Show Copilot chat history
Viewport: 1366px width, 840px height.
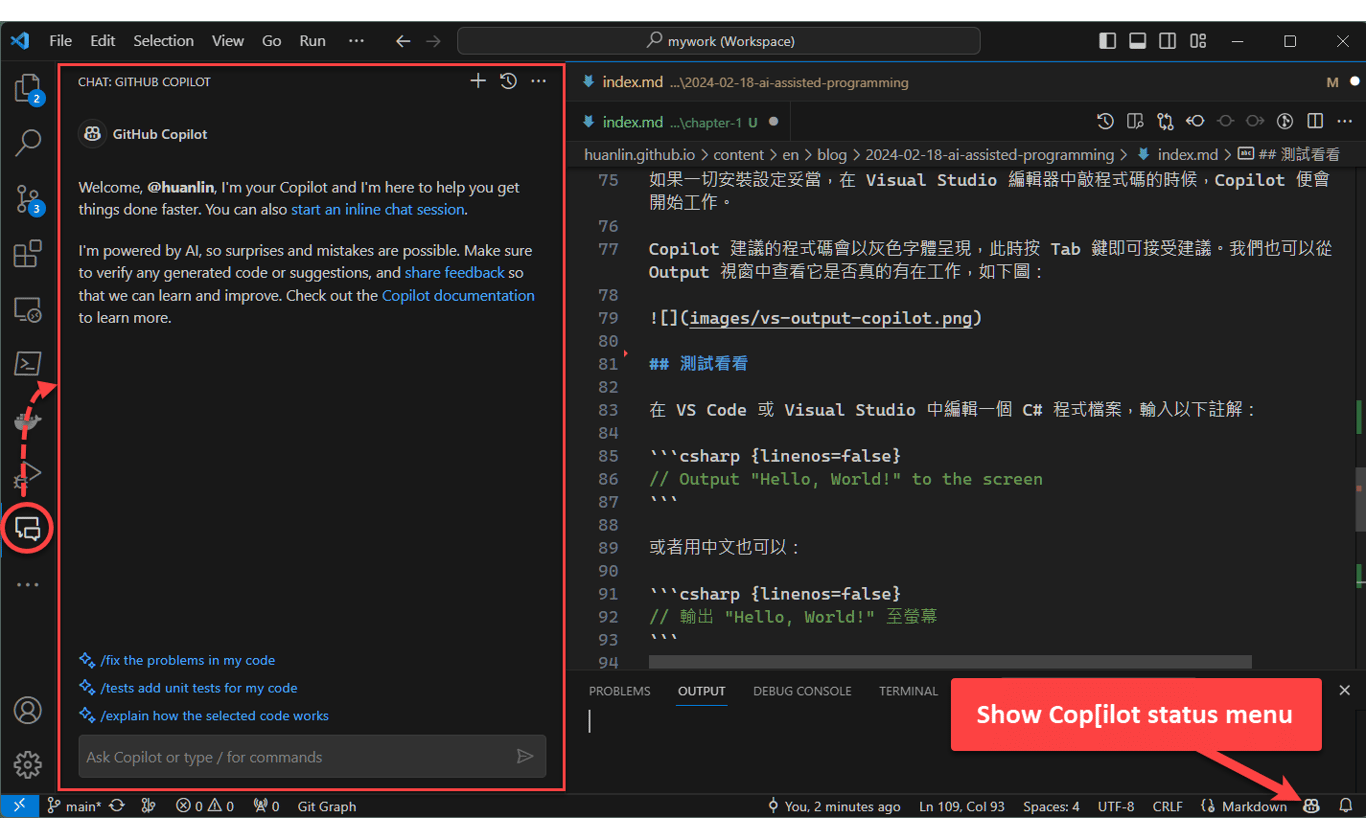tap(508, 81)
